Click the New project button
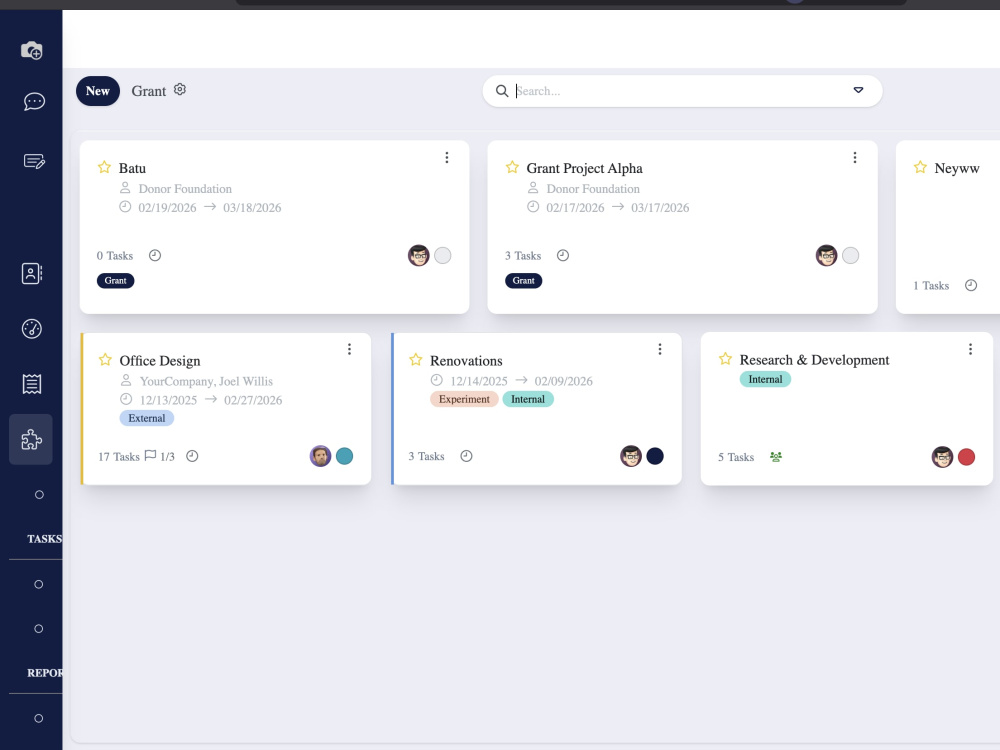Viewport: 1000px width, 750px height. click(x=98, y=91)
